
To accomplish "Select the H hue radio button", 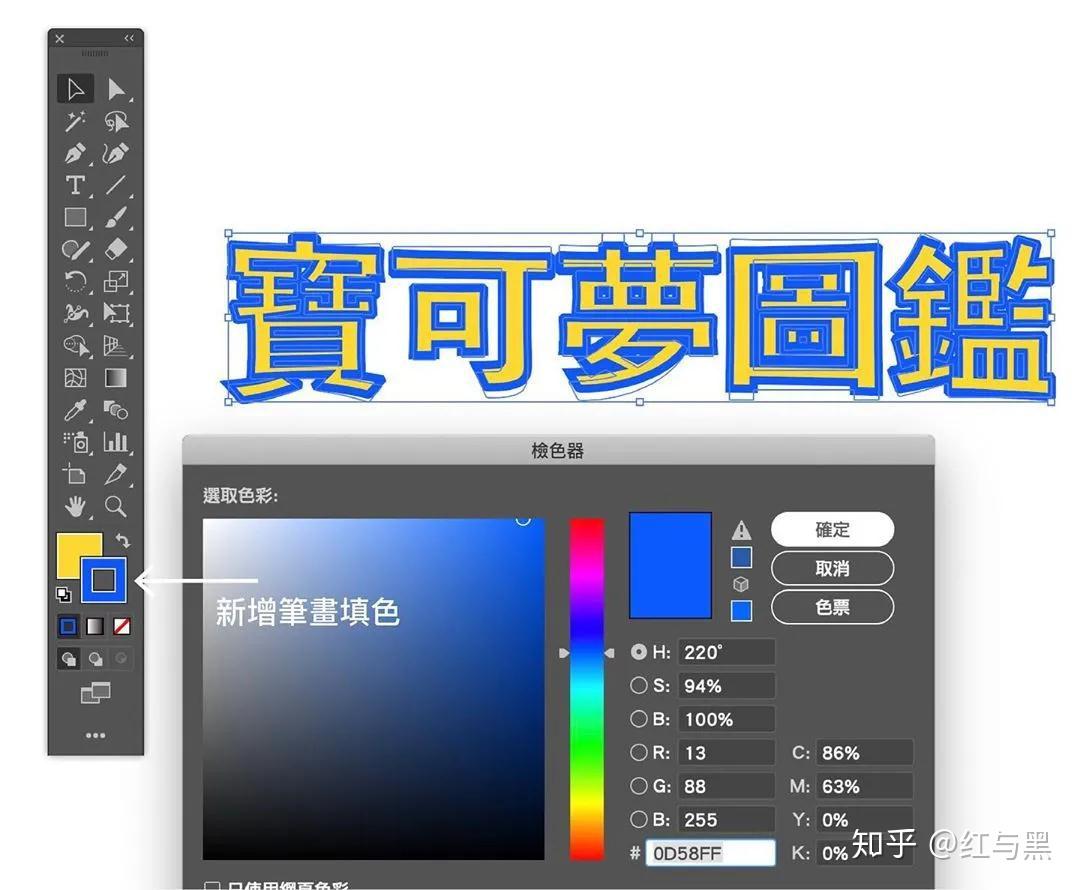I will [x=638, y=652].
